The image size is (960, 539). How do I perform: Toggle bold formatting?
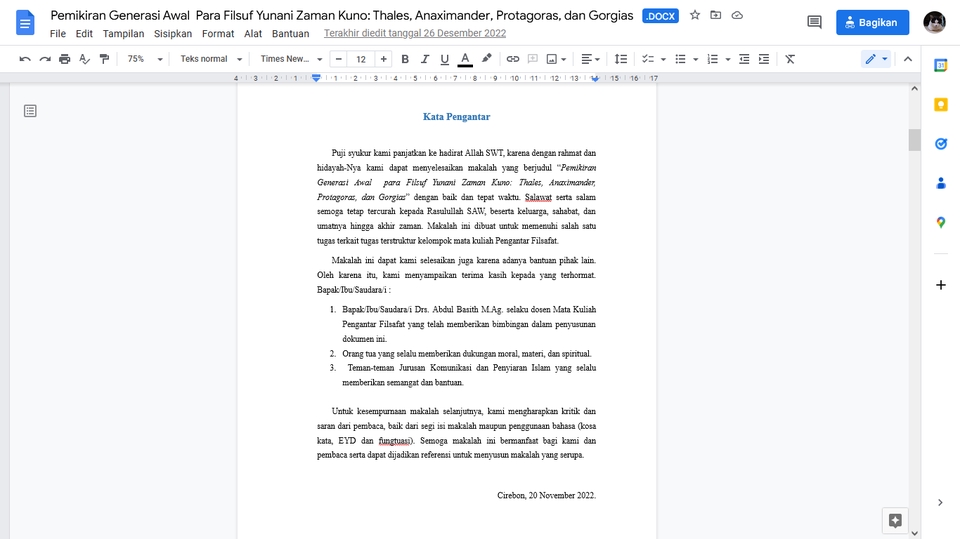[405, 59]
